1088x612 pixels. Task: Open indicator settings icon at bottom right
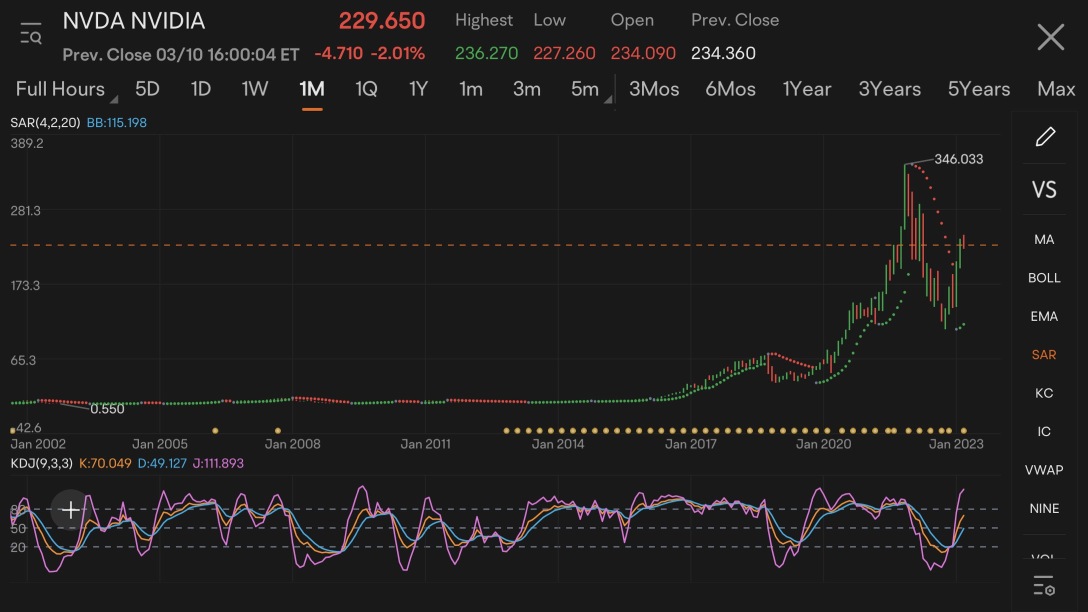point(1044,586)
